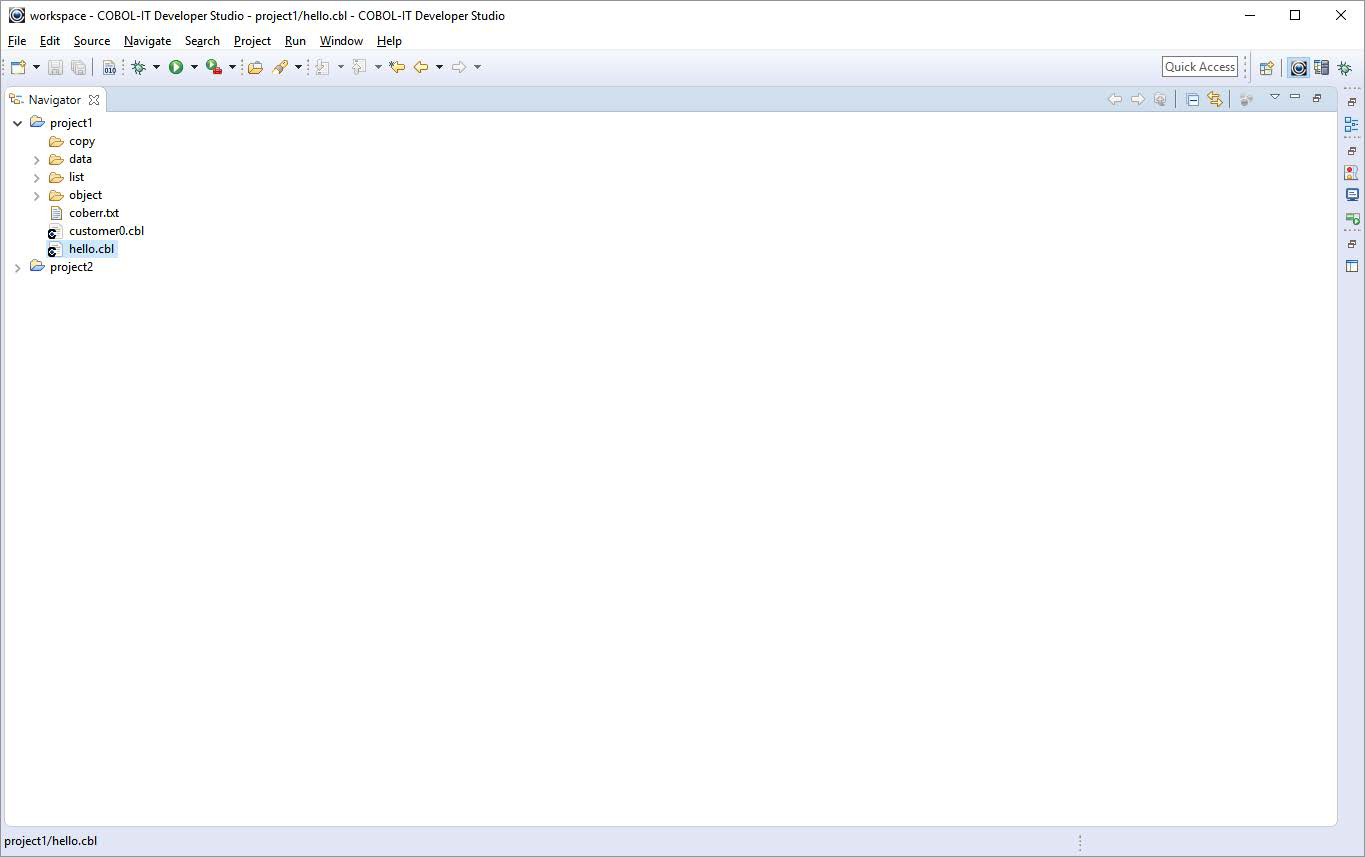The width and height of the screenshot is (1365, 857).
Task: Start a debug session from the toolbar
Action: click(139, 67)
